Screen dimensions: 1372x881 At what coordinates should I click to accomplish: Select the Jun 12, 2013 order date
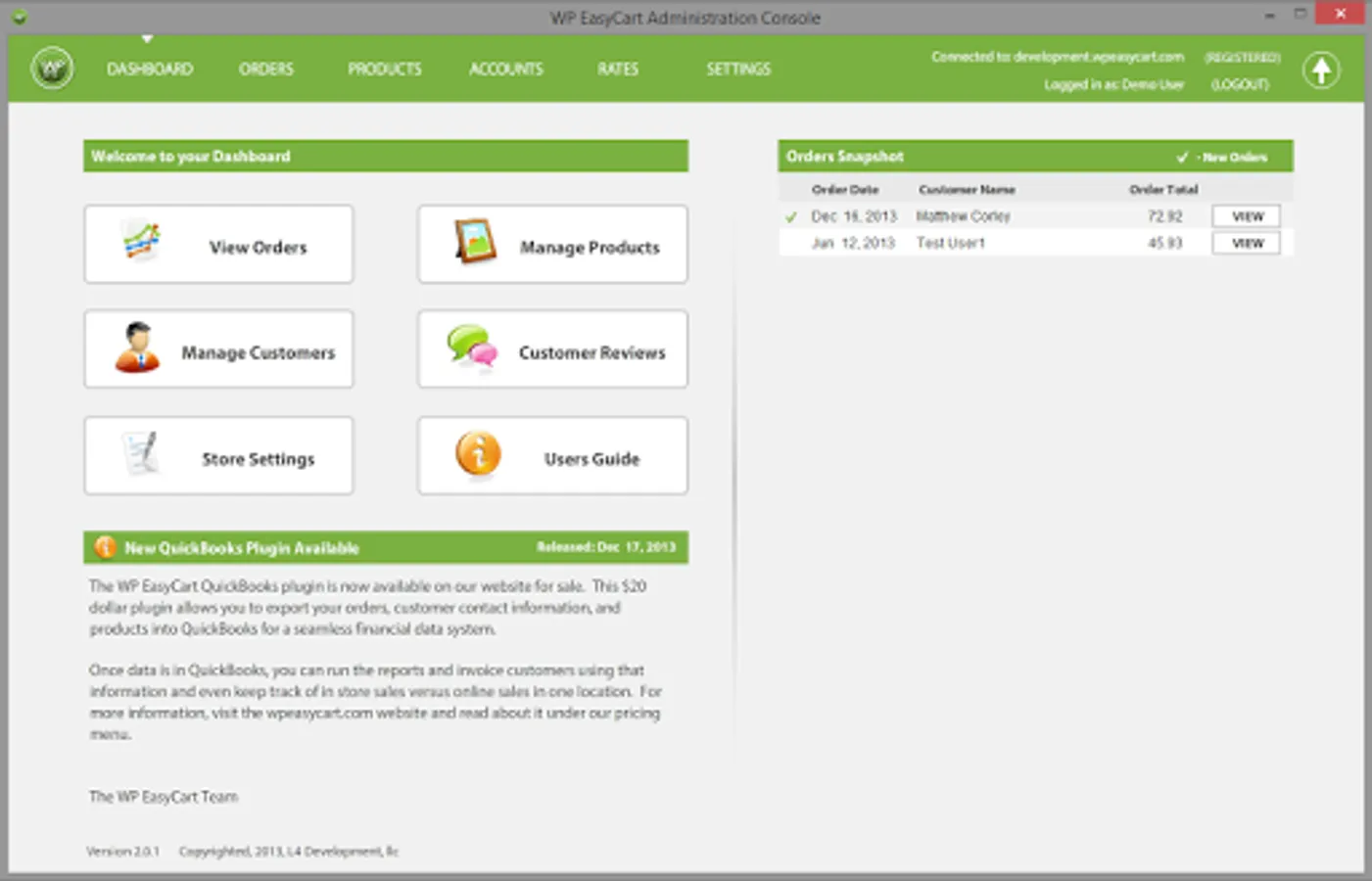tap(853, 243)
